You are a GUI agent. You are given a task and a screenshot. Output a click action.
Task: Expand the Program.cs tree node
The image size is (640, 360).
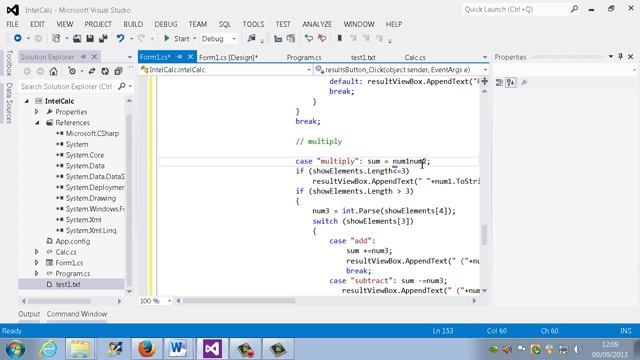coord(37,273)
